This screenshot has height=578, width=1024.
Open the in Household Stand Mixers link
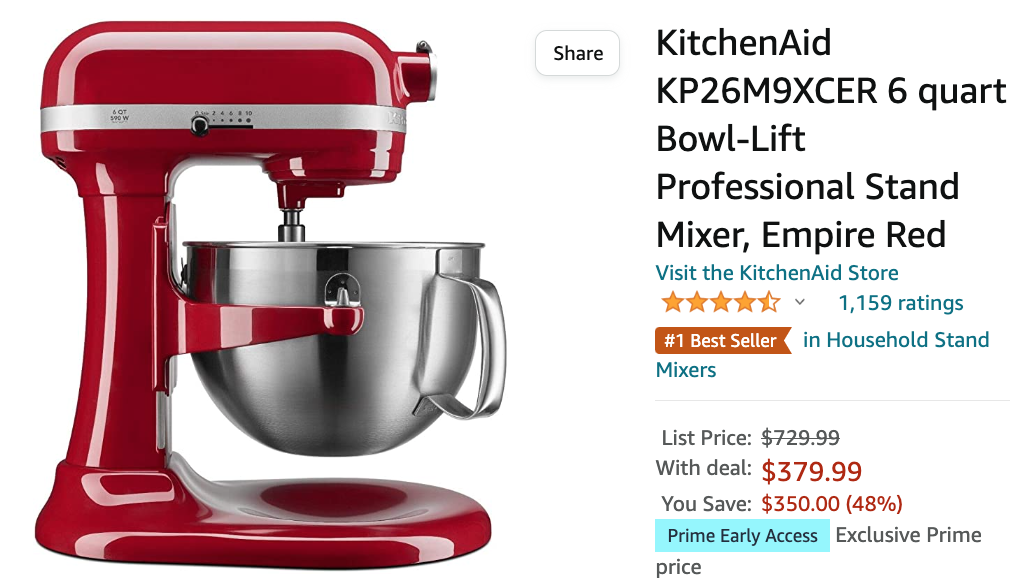click(823, 355)
